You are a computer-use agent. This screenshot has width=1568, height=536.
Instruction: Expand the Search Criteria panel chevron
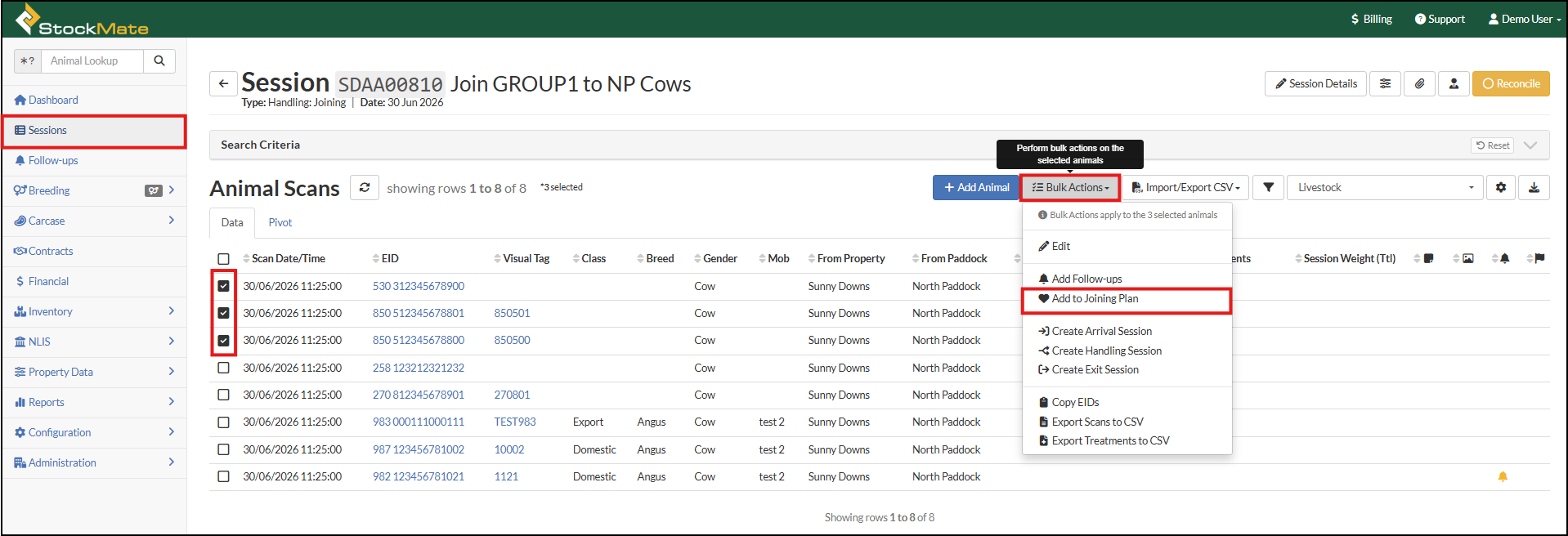(x=1530, y=145)
